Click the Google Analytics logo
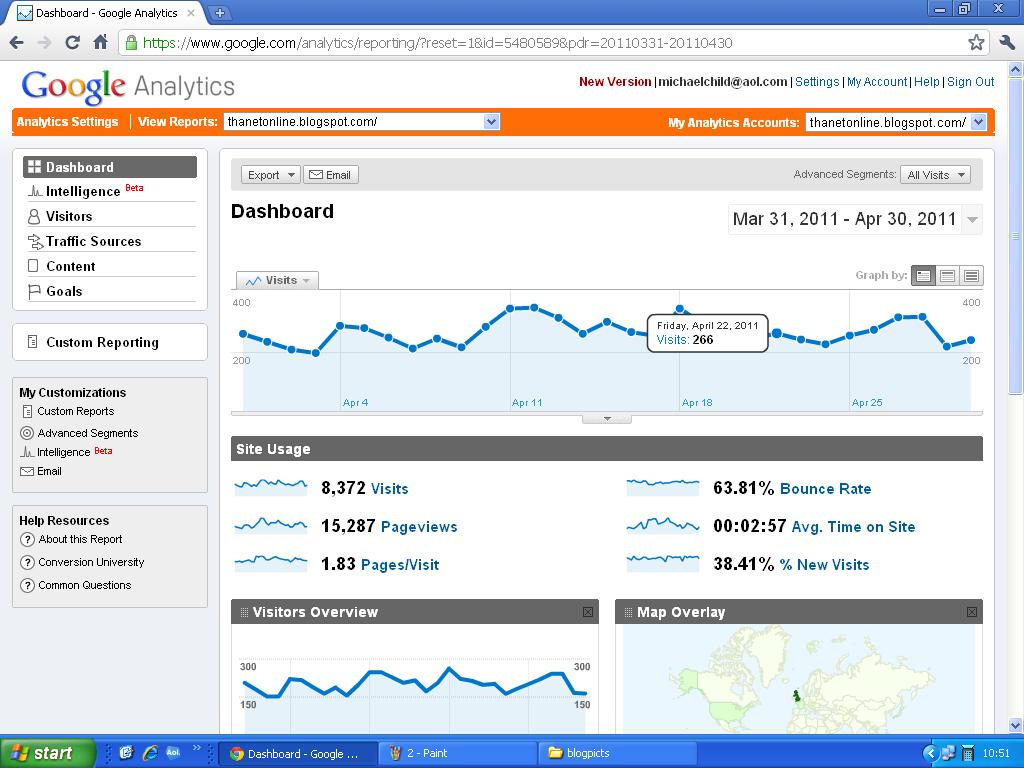This screenshot has height=768, width=1024. (x=128, y=86)
